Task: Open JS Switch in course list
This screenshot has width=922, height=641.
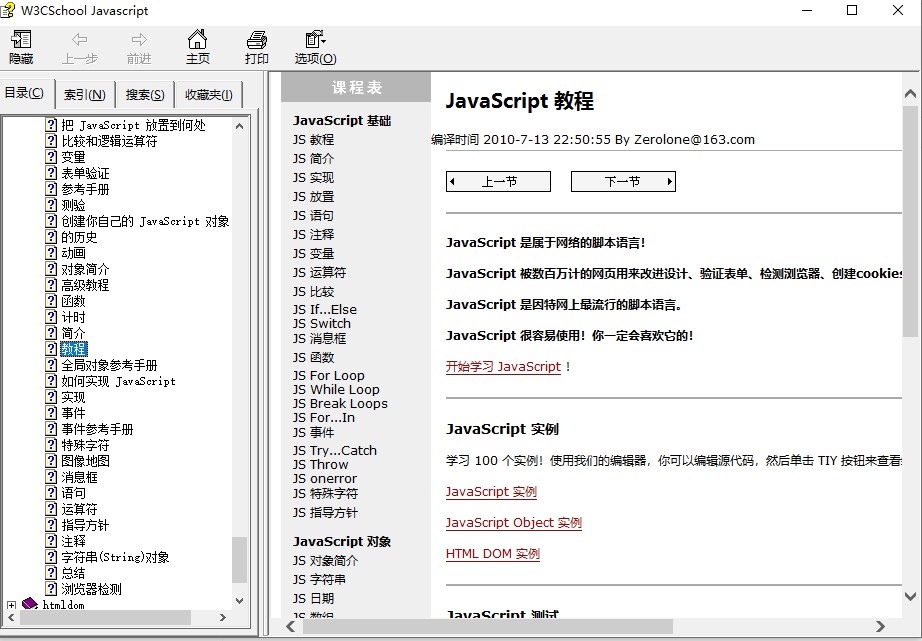Action: click(322, 323)
